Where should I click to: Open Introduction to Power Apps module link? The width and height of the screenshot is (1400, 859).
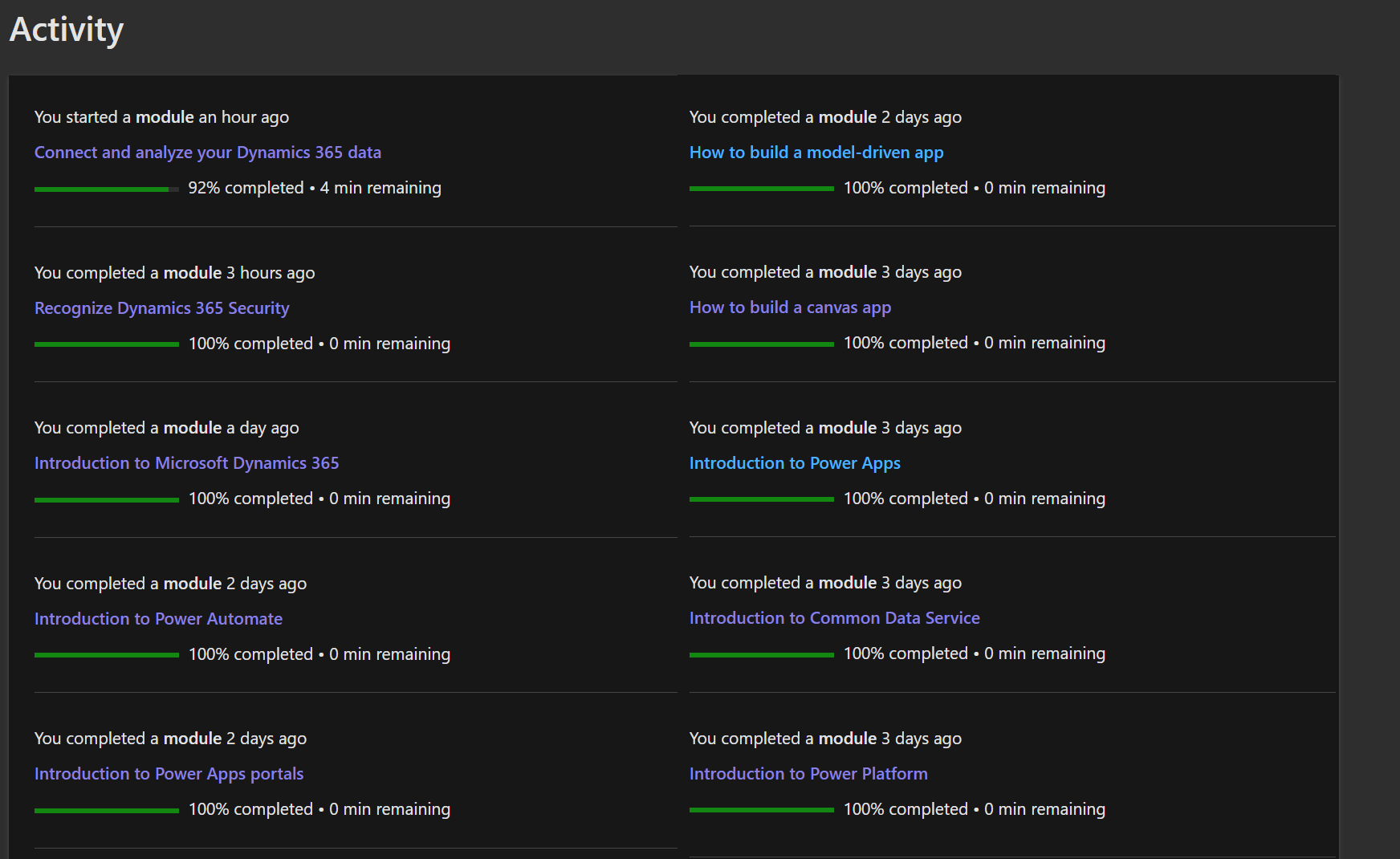click(795, 463)
